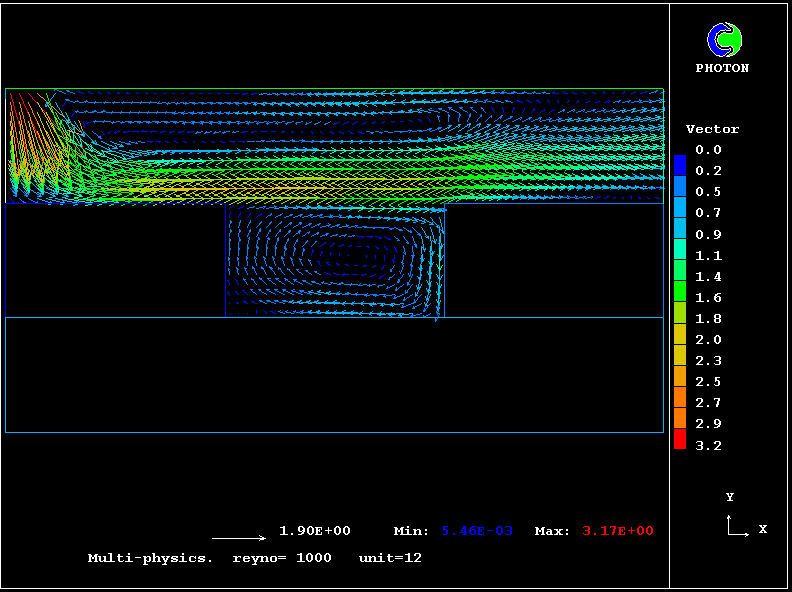Click the Y axis label
792x592 pixels.
[730, 497]
